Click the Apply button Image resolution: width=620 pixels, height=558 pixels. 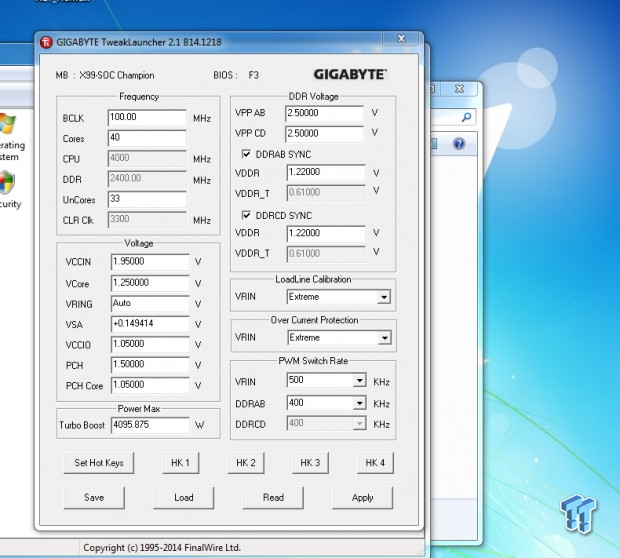363,497
